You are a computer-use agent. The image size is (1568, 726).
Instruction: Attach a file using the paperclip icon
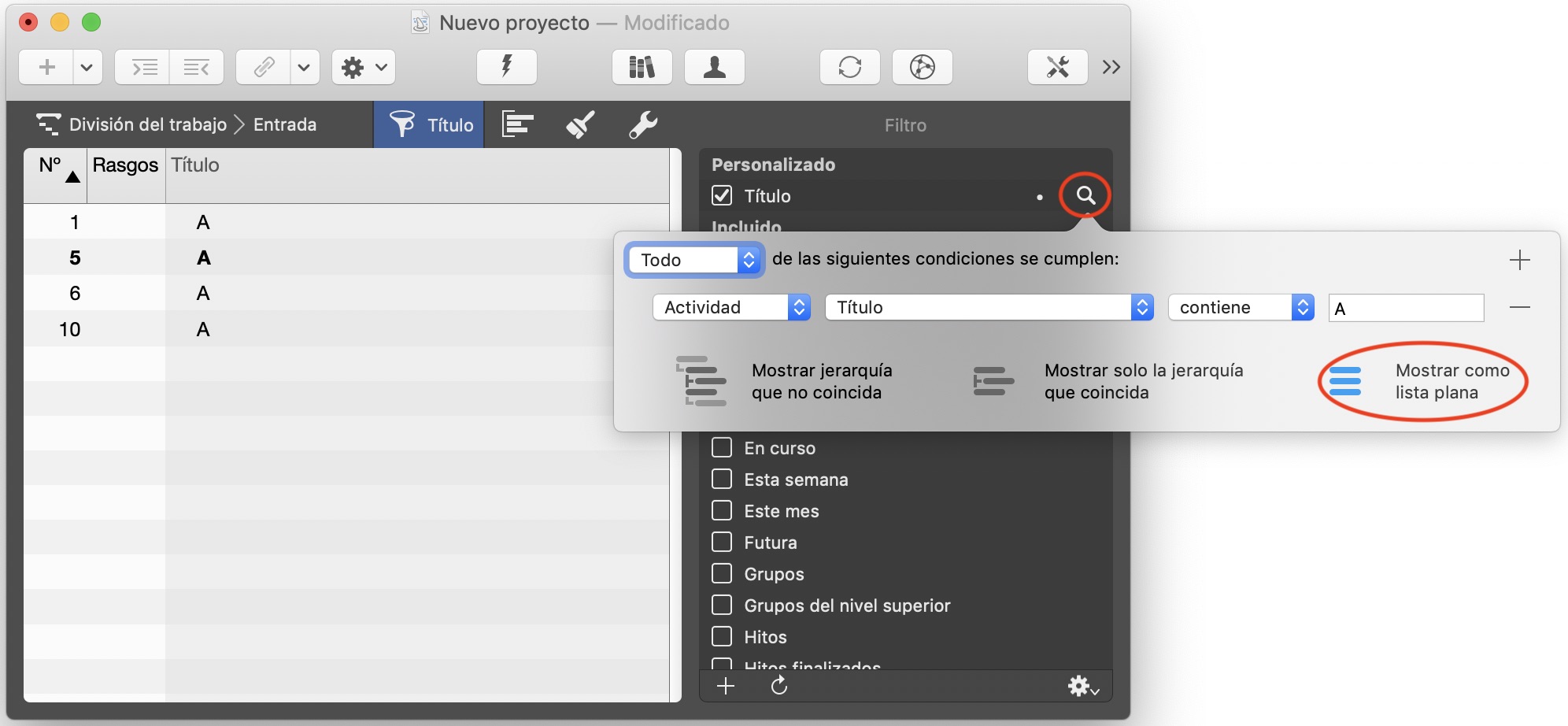262,67
